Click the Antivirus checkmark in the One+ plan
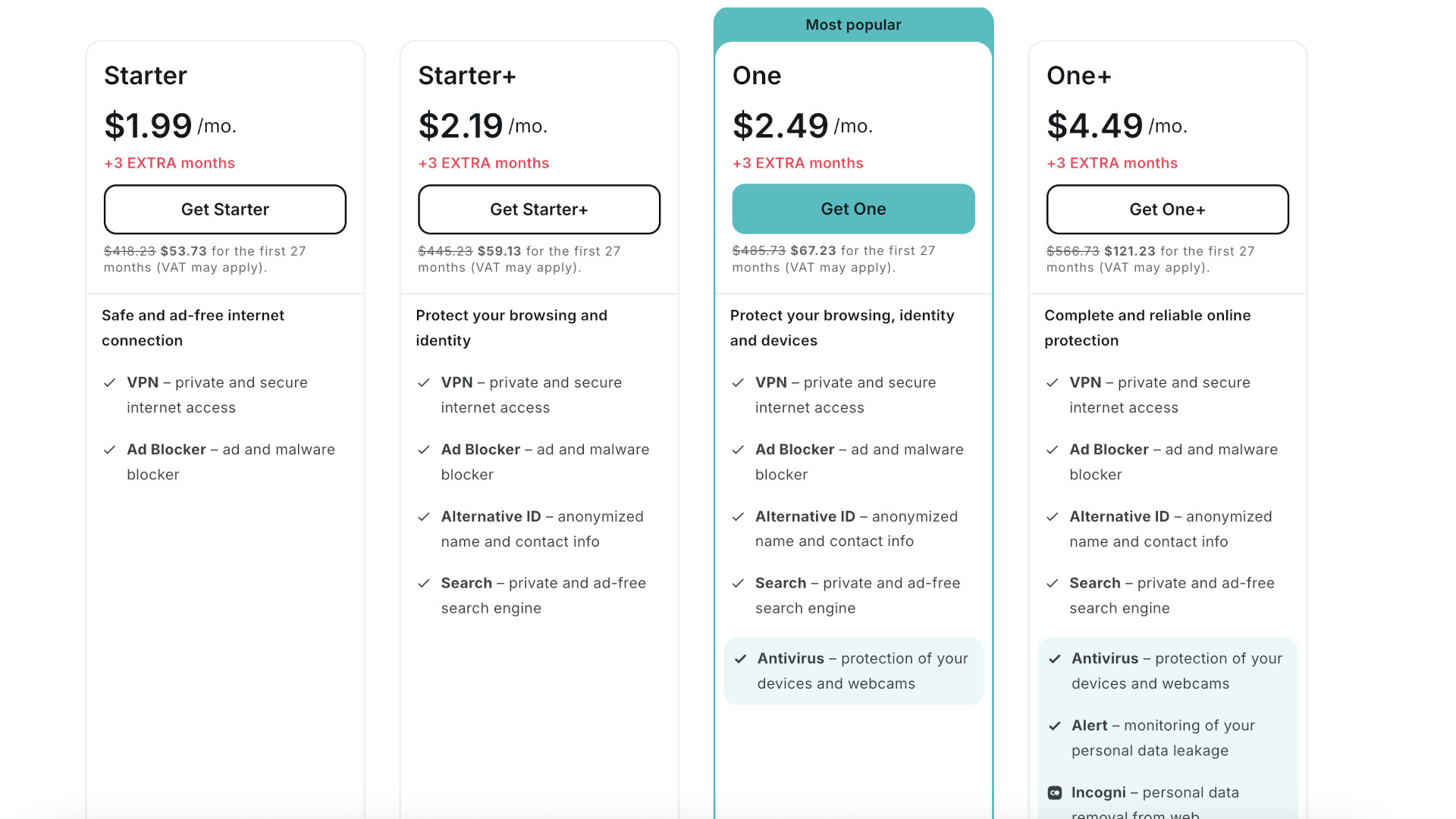This screenshot has width=1456, height=819. [1054, 659]
